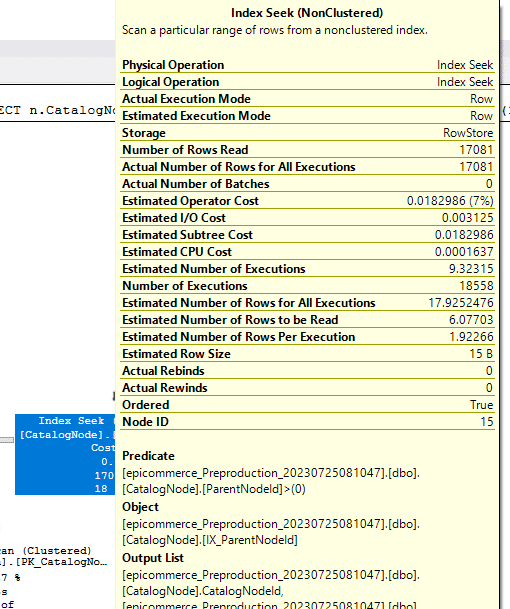
Task: Click the n.CatalogNo query text
Action: 72,110
